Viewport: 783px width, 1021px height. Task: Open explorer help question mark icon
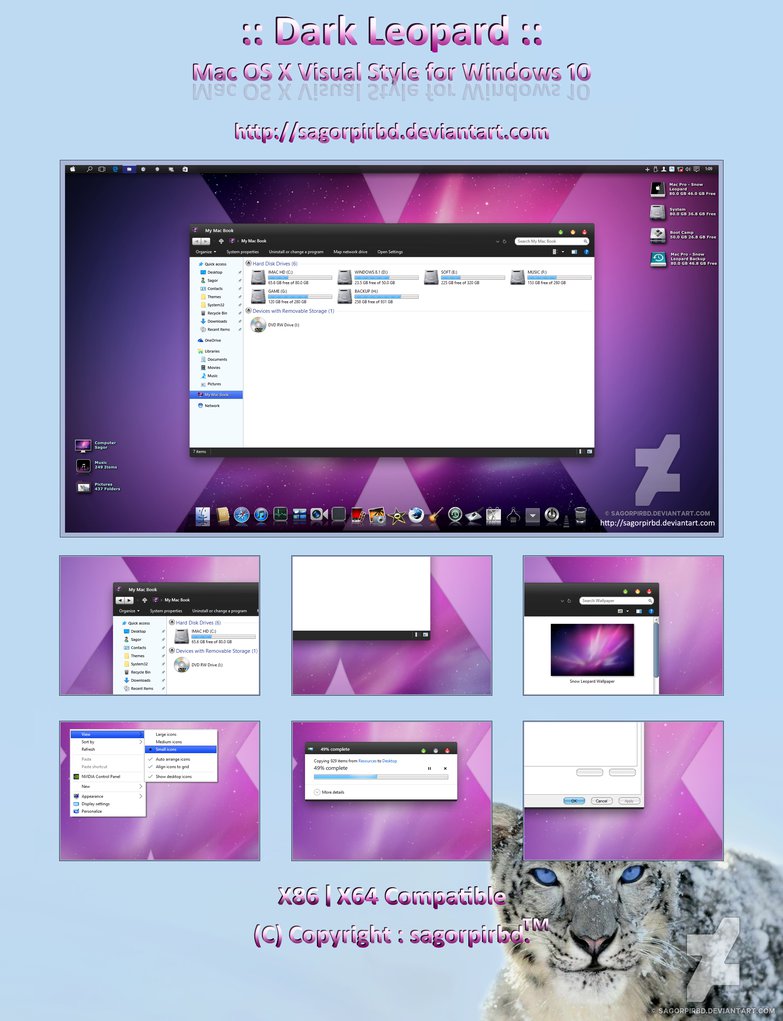pyautogui.click(x=586, y=251)
